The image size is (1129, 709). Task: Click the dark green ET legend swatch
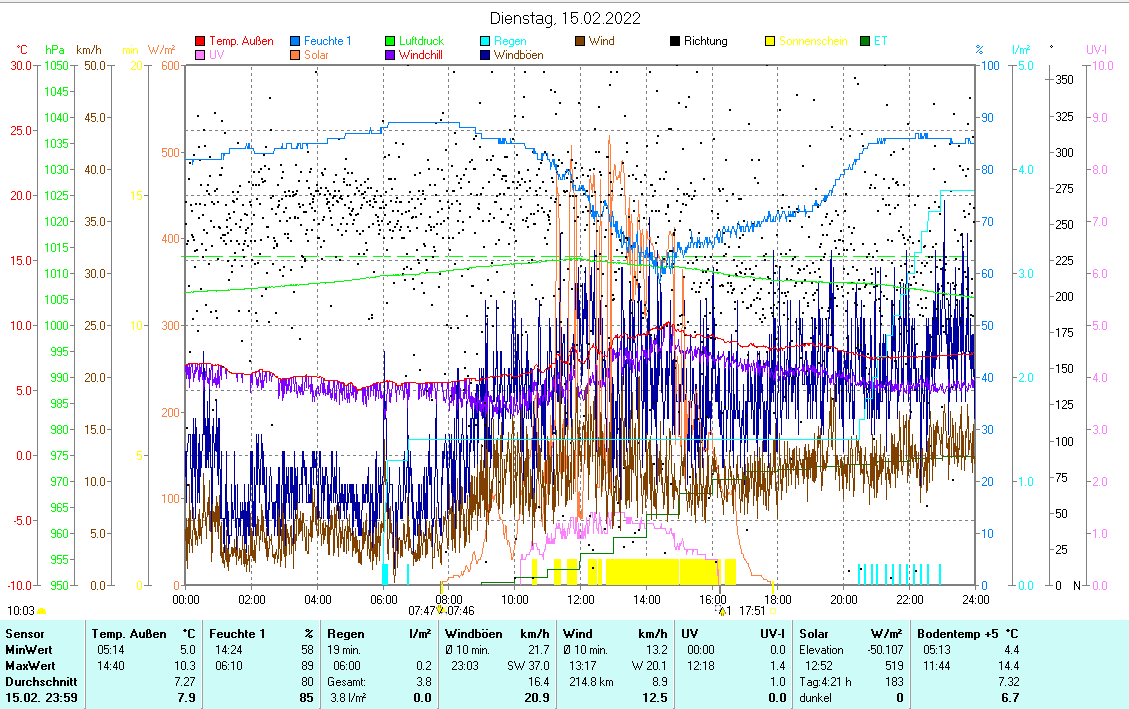pos(865,42)
